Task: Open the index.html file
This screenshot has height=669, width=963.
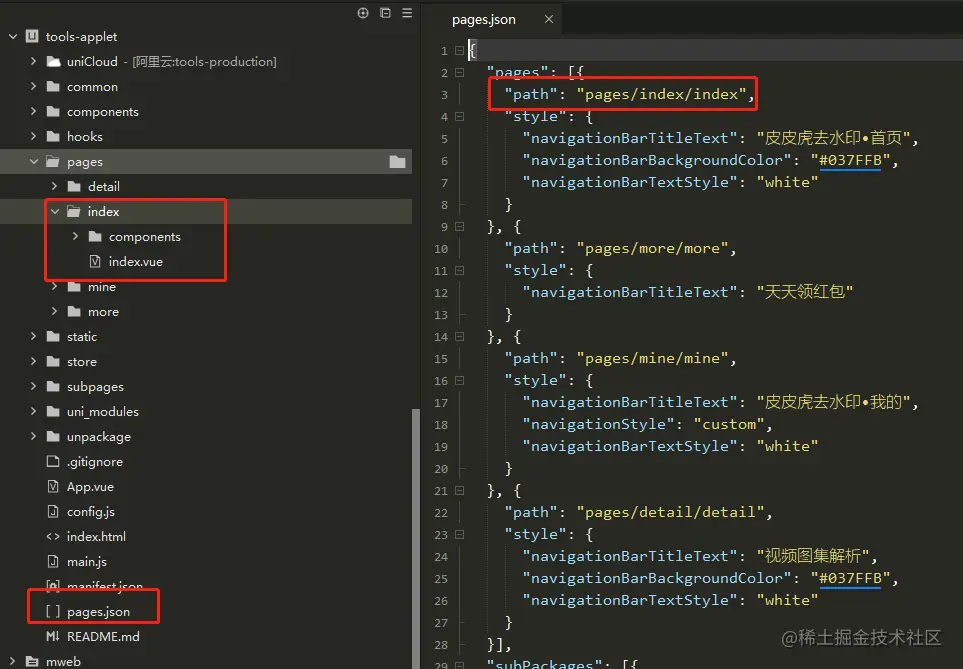Action: 96,536
